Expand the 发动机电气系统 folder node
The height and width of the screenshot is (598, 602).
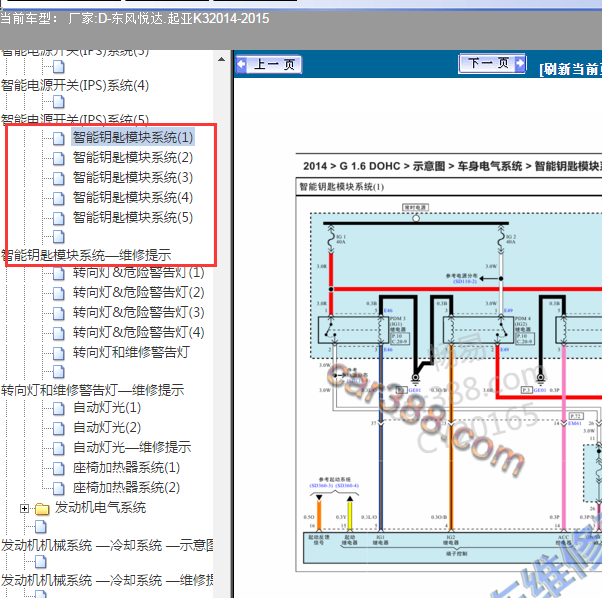point(25,509)
